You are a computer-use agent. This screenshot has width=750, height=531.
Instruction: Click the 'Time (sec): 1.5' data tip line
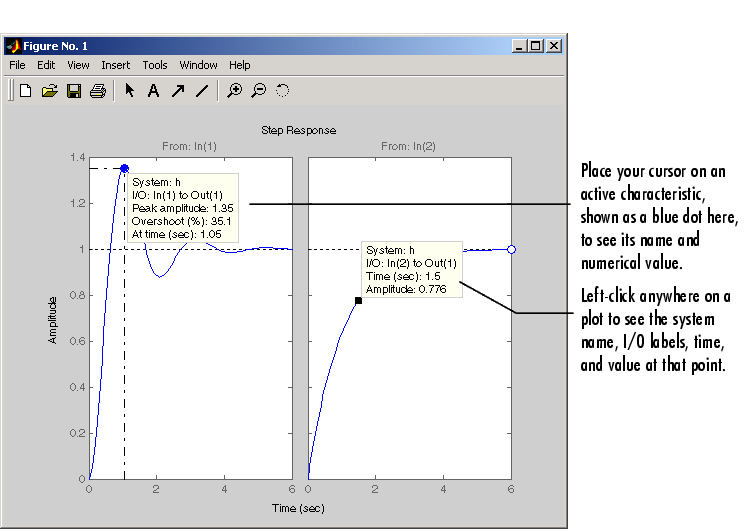tap(403, 276)
